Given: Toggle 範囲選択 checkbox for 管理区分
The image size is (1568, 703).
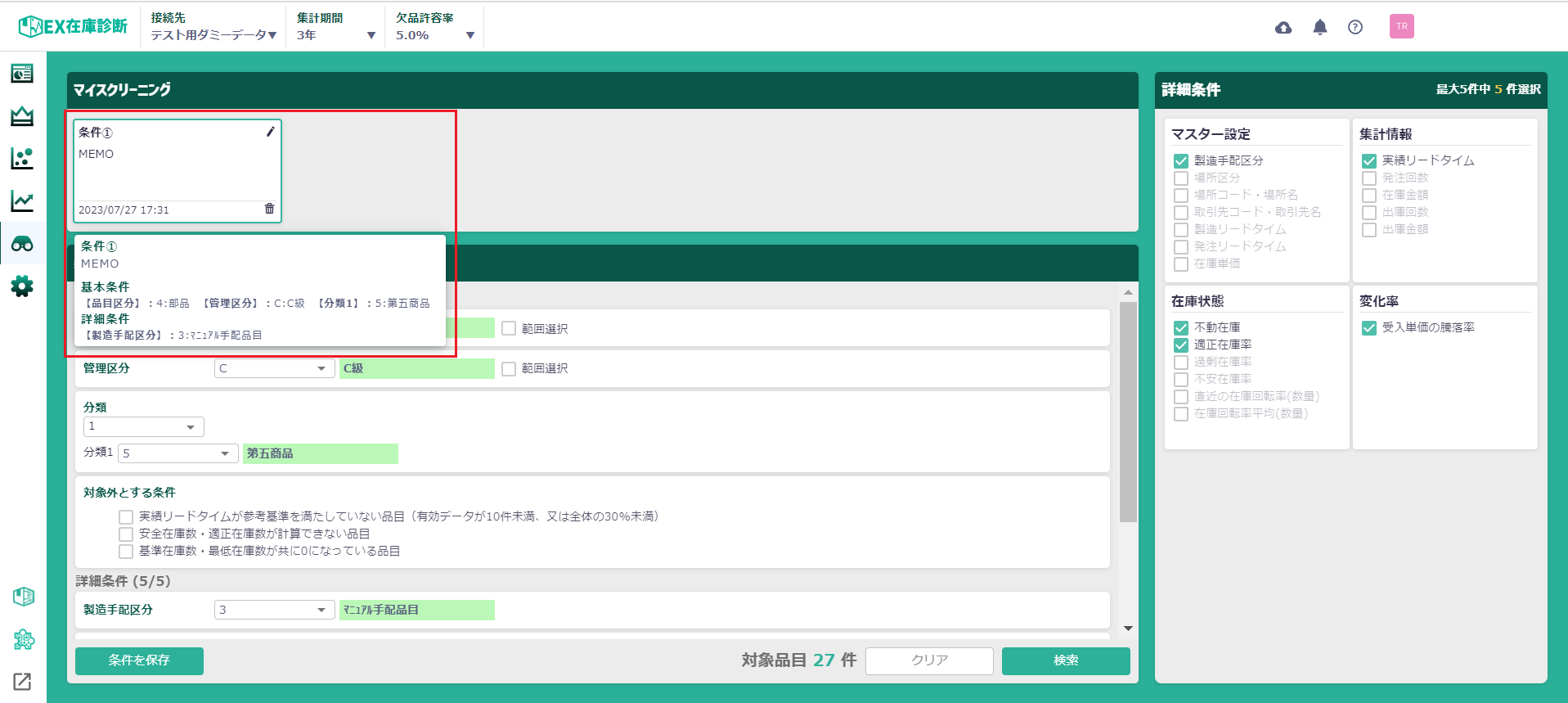Looking at the screenshot, I should click(509, 369).
